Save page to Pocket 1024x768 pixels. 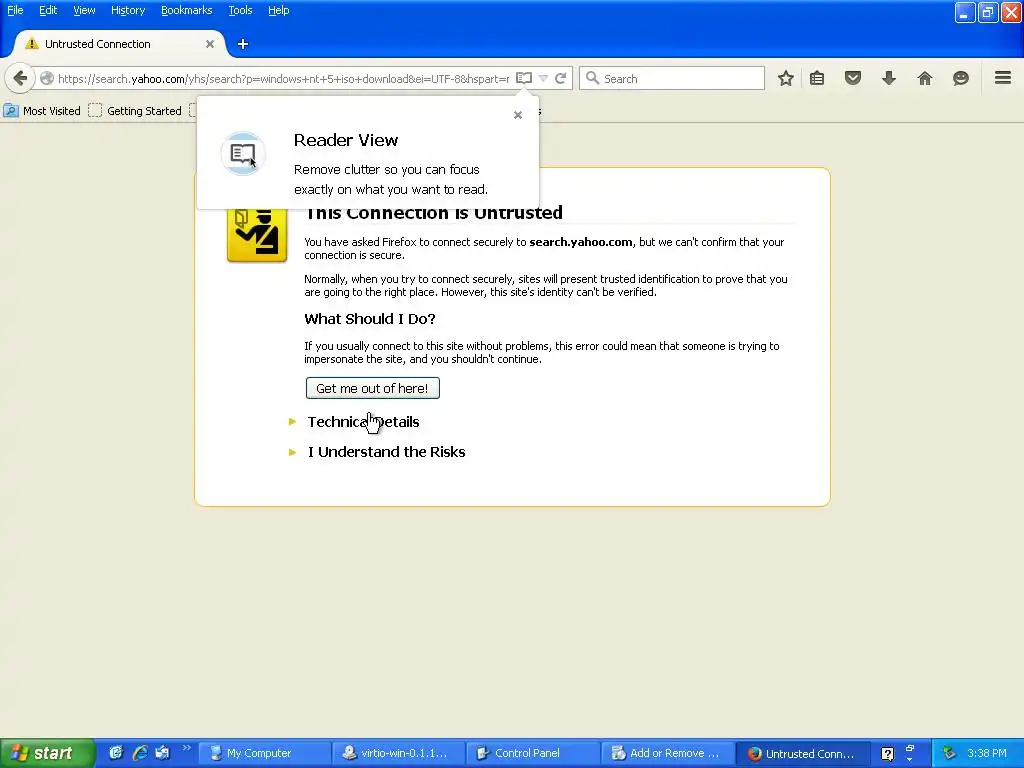tap(853, 78)
